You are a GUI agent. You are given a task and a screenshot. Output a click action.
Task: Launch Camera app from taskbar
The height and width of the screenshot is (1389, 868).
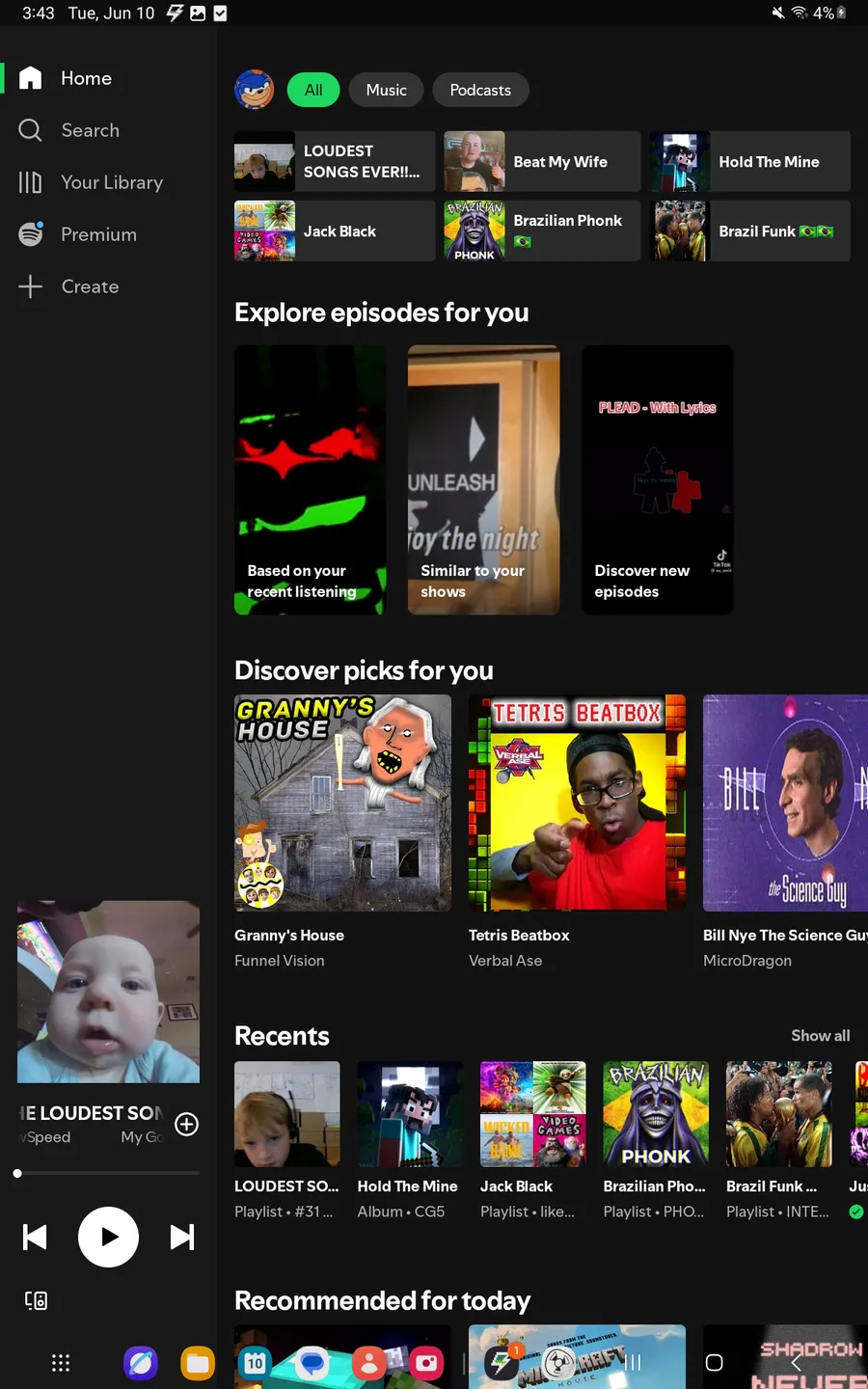click(x=425, y=1363)
